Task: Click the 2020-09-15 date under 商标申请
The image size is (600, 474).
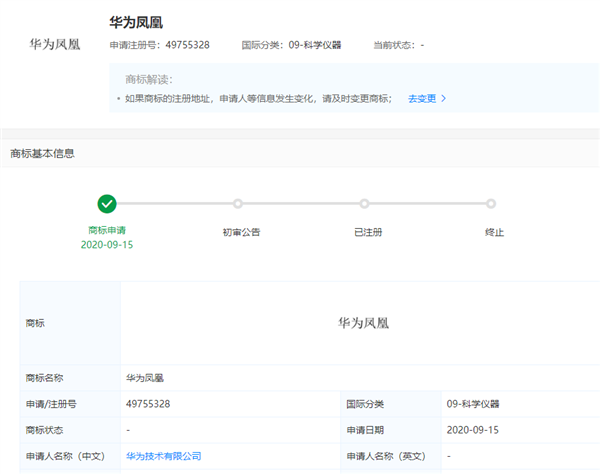Action: (x=107, y=245)
